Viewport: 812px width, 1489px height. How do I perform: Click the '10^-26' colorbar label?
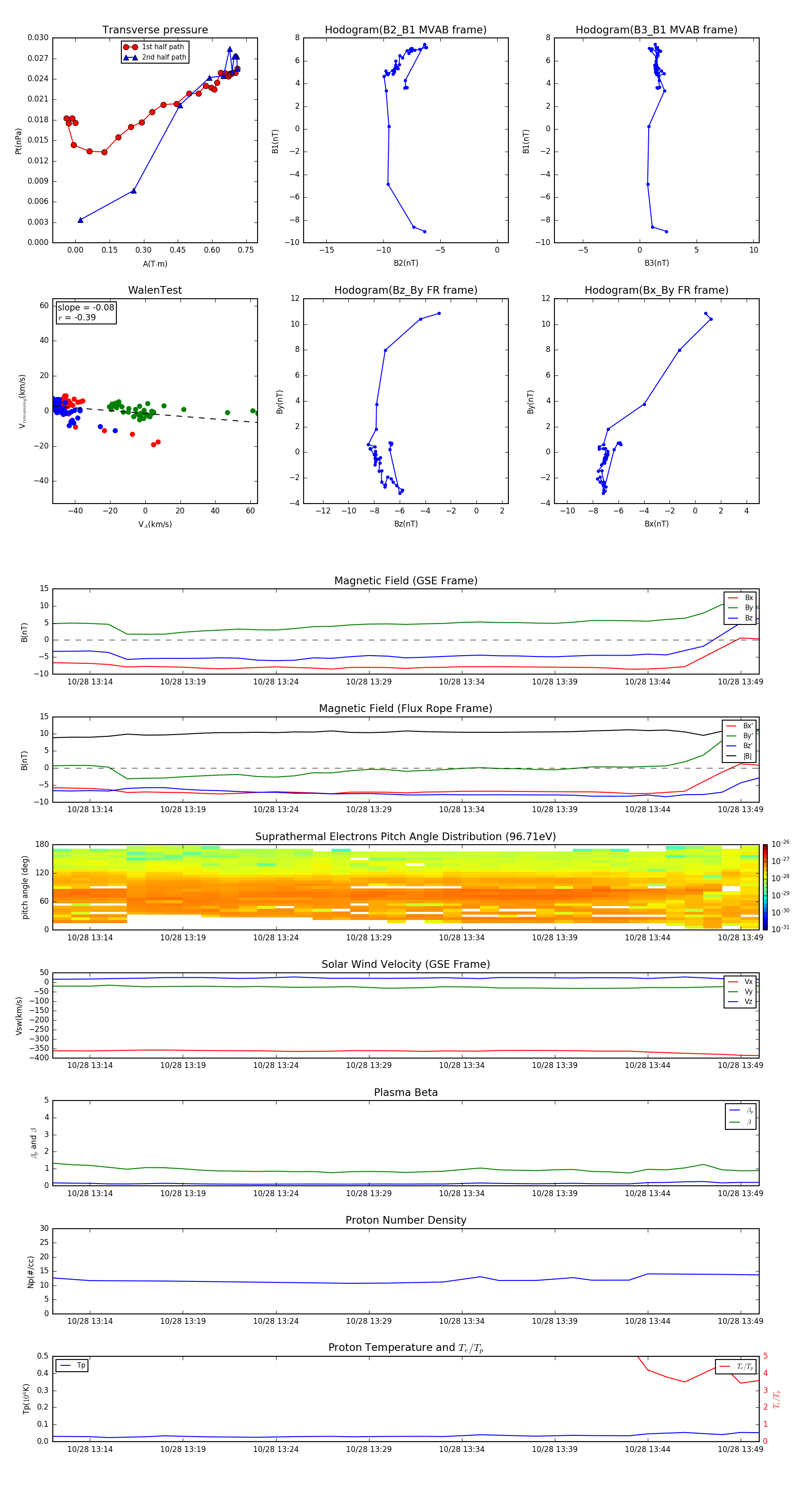tap(780, 844)
